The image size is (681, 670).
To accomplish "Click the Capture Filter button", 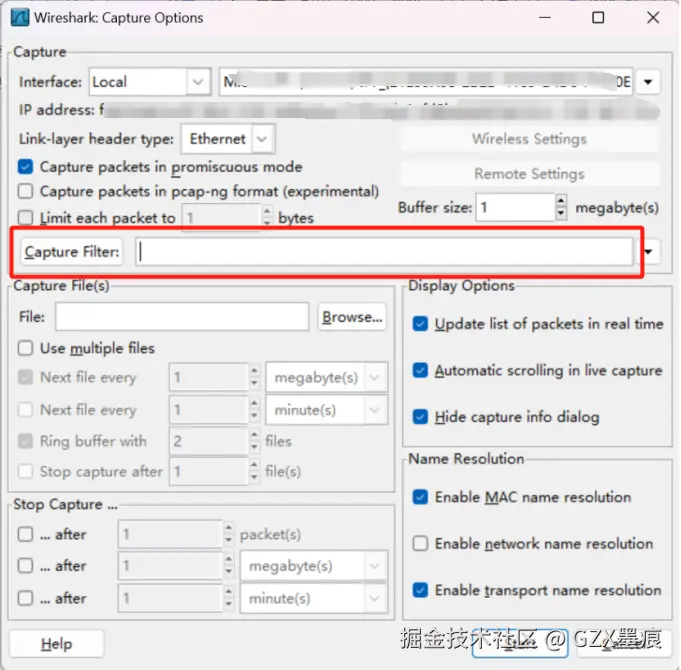I will coord(72,252).
